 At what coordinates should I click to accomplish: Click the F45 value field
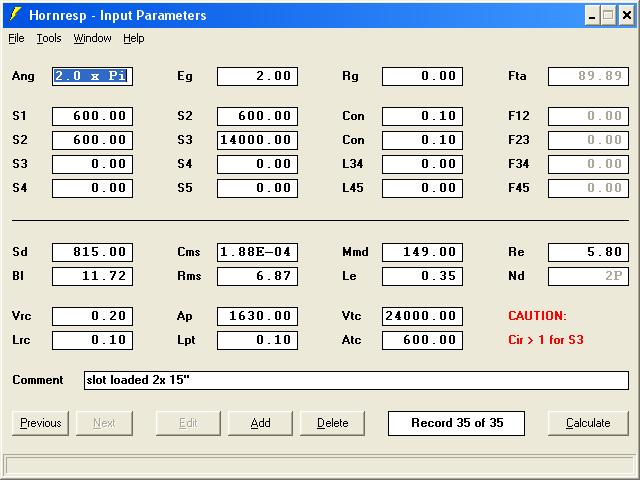588,189
